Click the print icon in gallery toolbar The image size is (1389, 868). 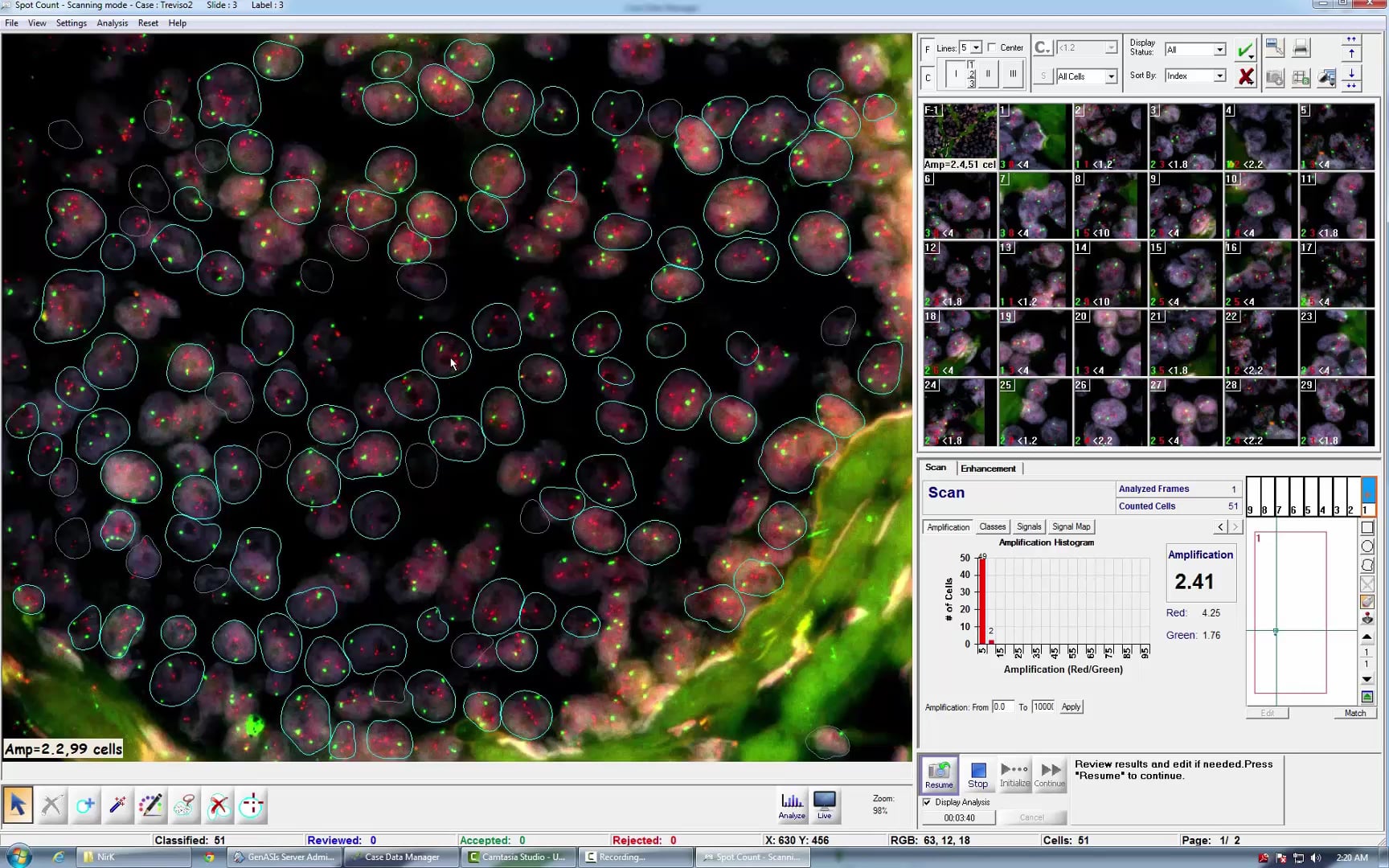click(1301, 48)
